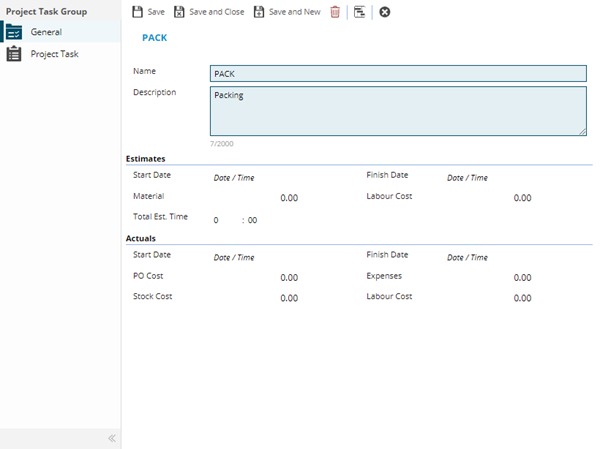Collapse the left sidebar panel
This screenshot has width=600, height=449.
[112, 438]
